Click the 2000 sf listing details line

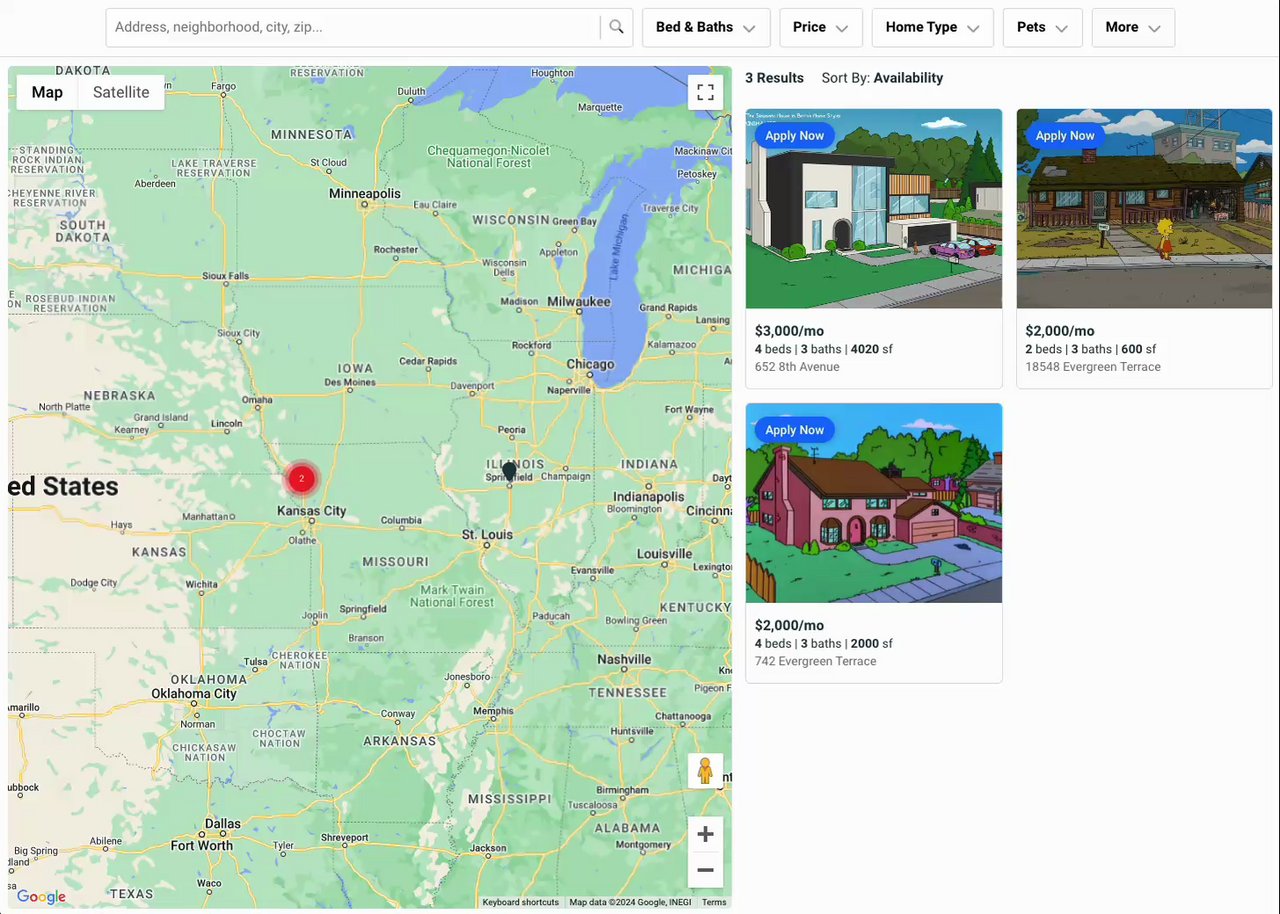pos(824,643)
